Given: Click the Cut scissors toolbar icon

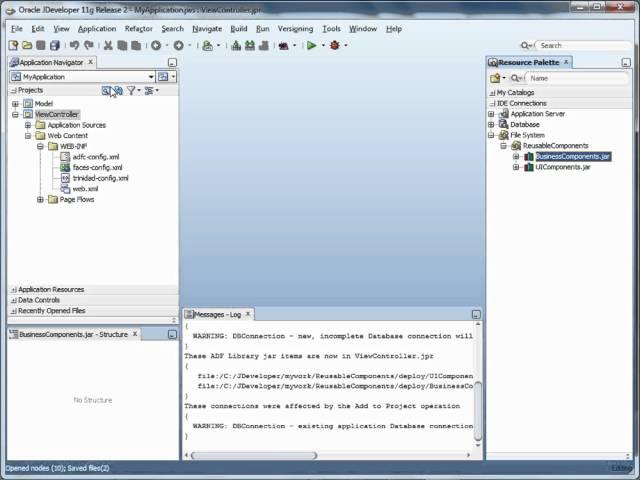Looking at the screenshot, I should coord(108,46).
